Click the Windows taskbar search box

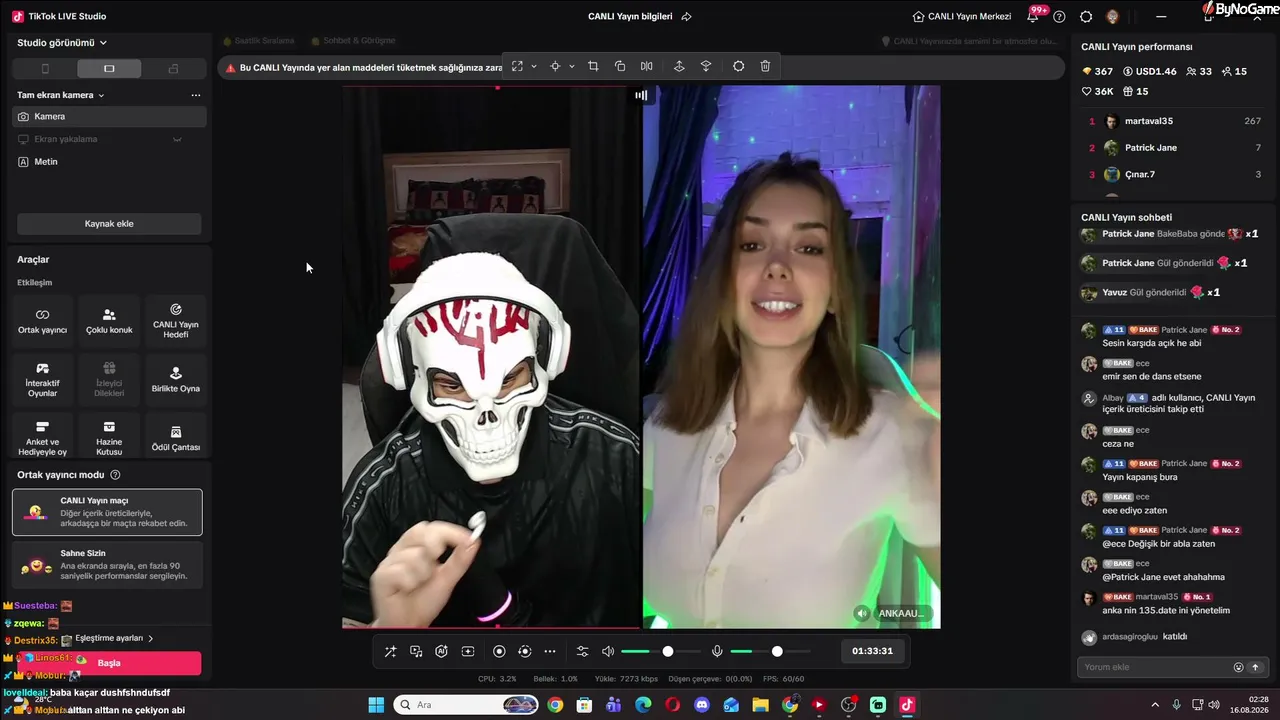click(x=466, y=705)
